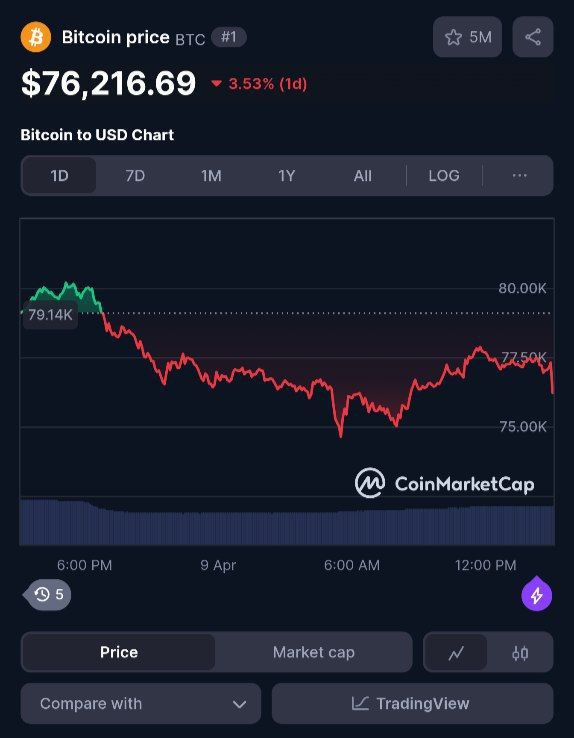The height and width of the screenshot is (738, 574).
Task: Click the orange Bitcoin logo icon
Action: (36, 37)
